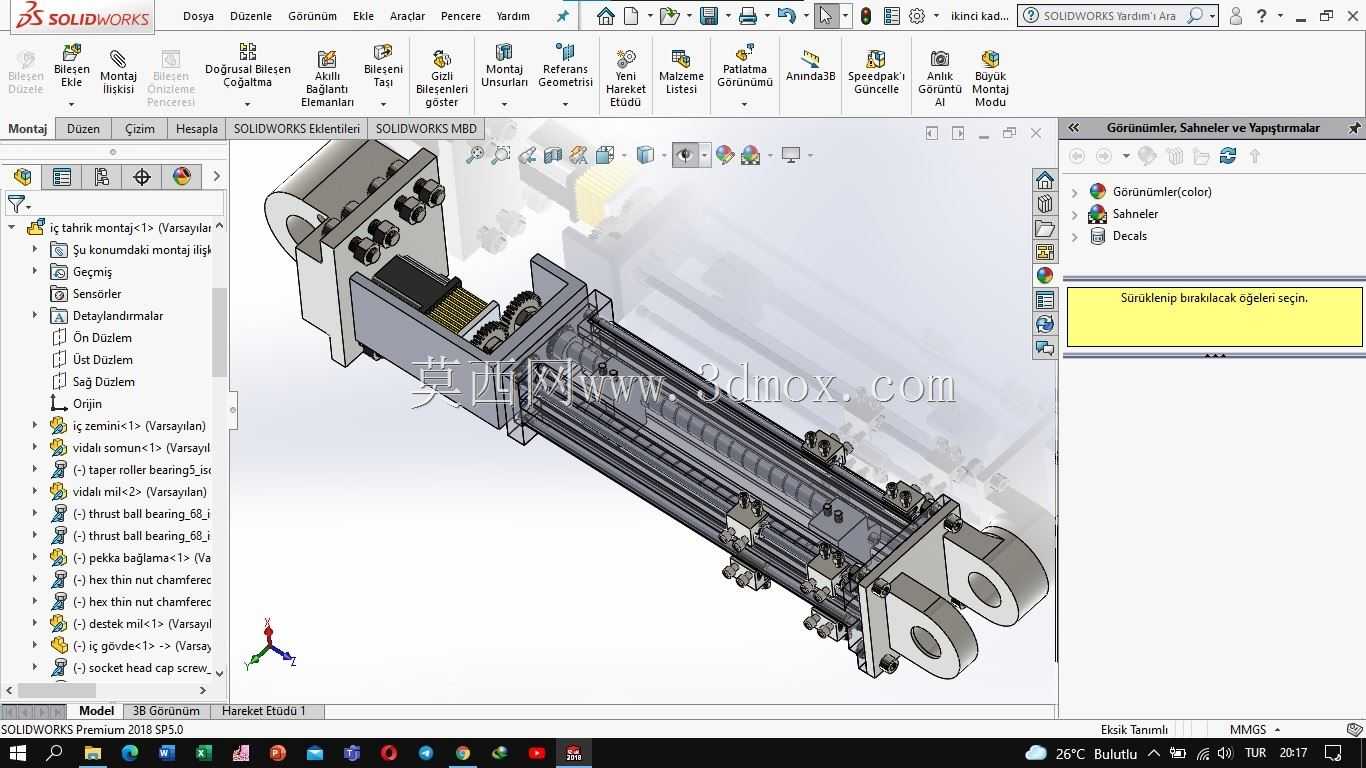The image size is (1366, 768).
Task: Expand Görünümler(color) in the task pane
Action: point(1075,192)
